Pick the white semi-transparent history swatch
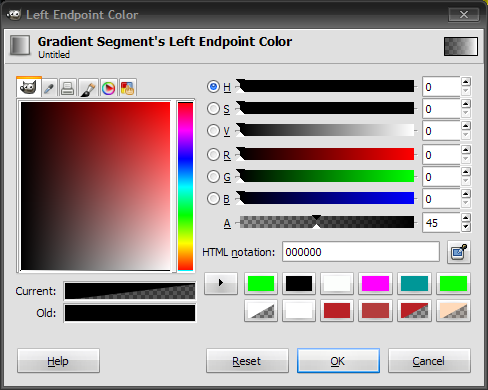Viewport: 488px width, 390px height. (261, 311)
